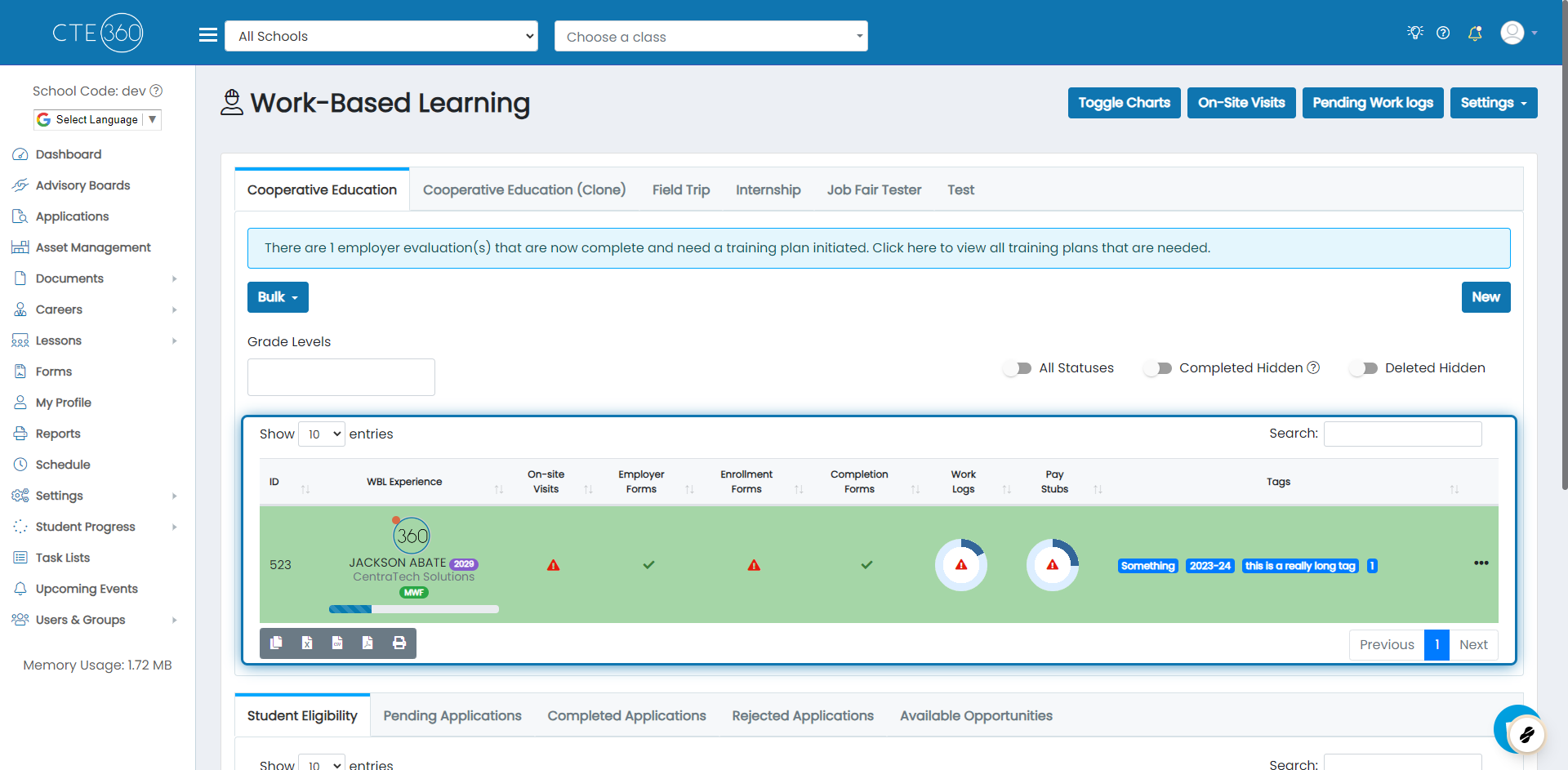The width and height of the screenshot is (1568, 770).
Task: Click the Enrollment Forms warning triangle
Action: pyautogui.click(x=754, y=565)
